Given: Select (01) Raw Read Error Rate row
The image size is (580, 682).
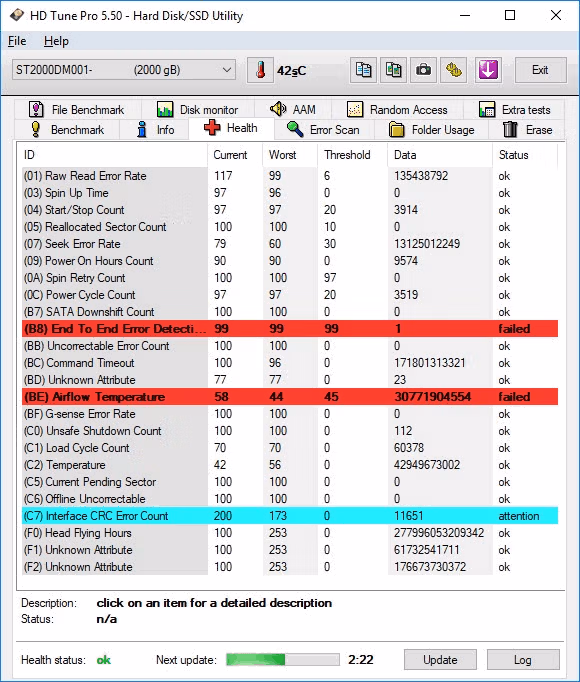Looking at the screenshot, I should pos(290,176).
